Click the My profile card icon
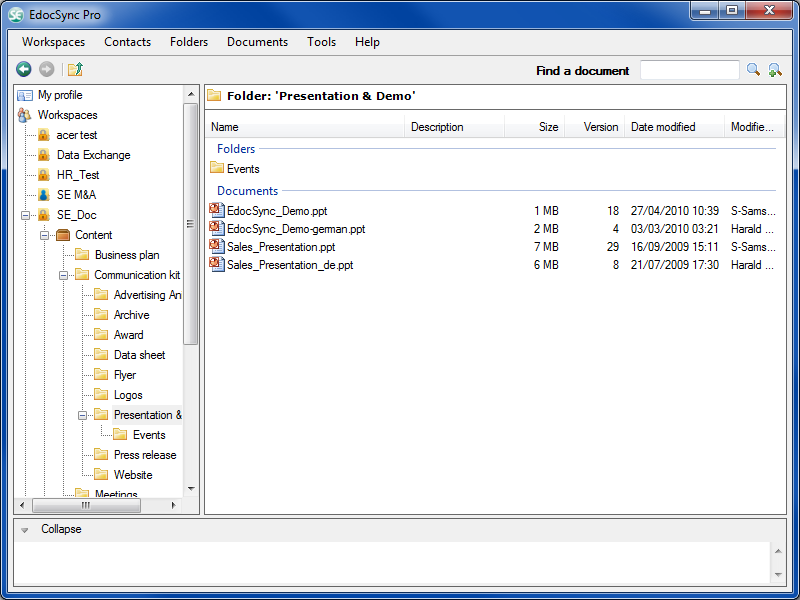This screenshot has height=600, width=800. pyautogui.click(x=24, y=95)
